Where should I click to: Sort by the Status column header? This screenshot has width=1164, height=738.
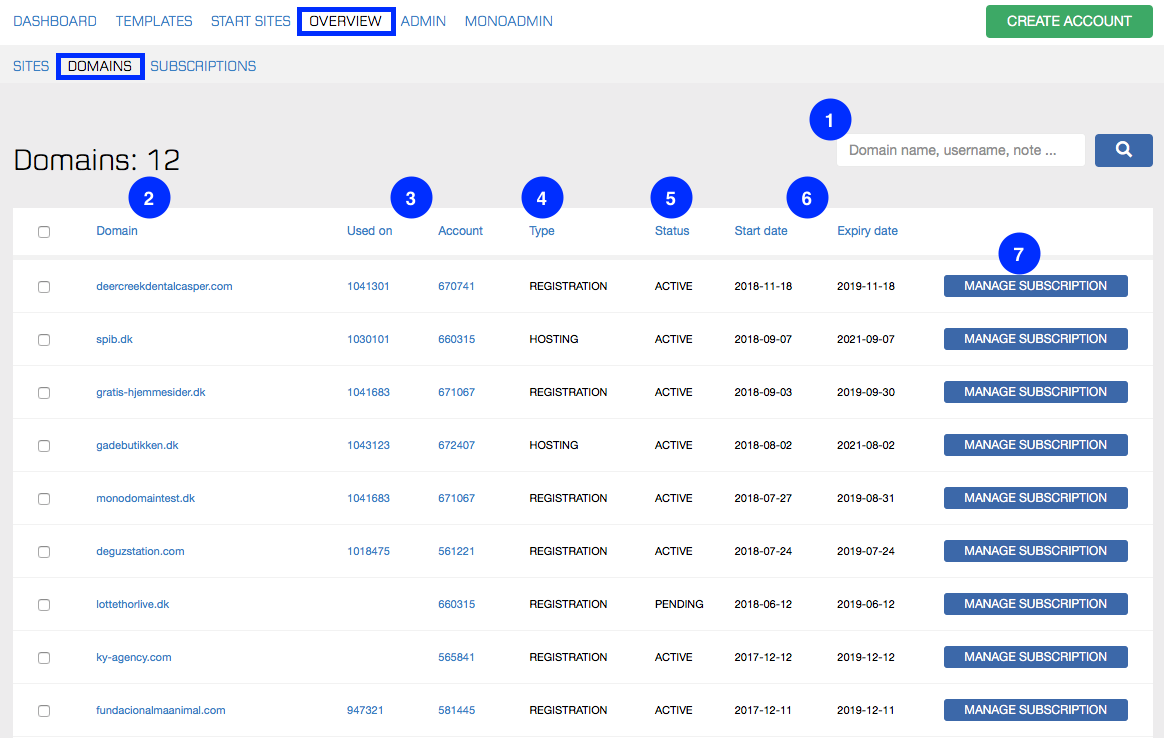pyautogui.click(x=672, y=231)
